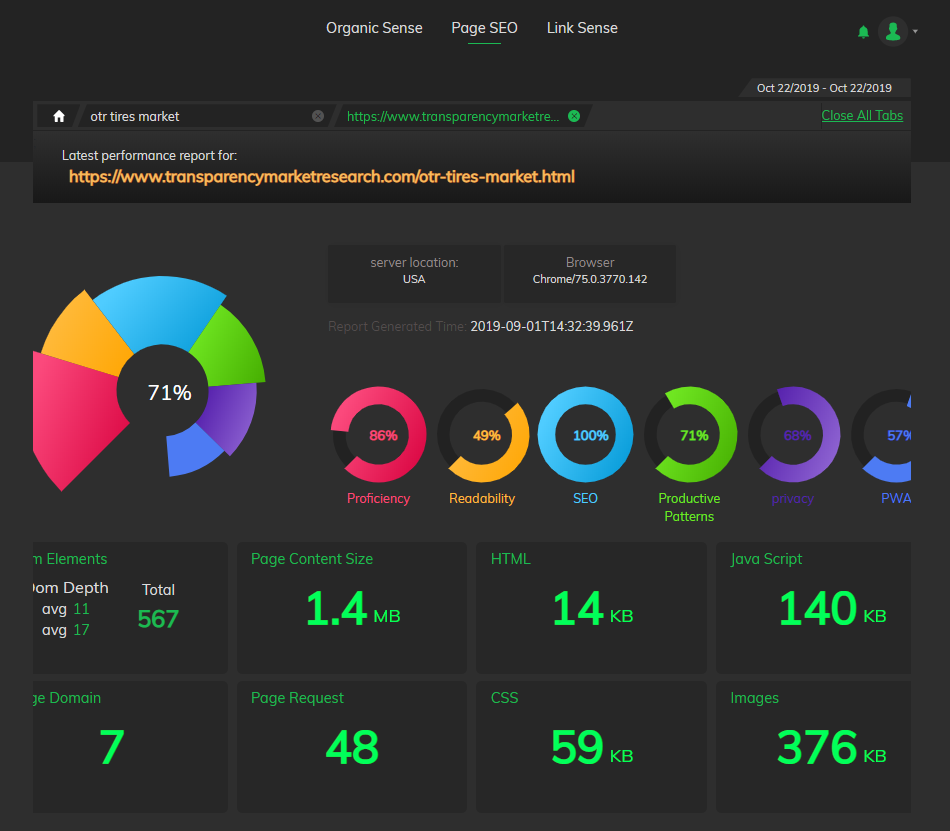The height and width of the screenshot is (831, 950).
Task: Click the SEO 100% donut gauge
Action: coord(585,434)
